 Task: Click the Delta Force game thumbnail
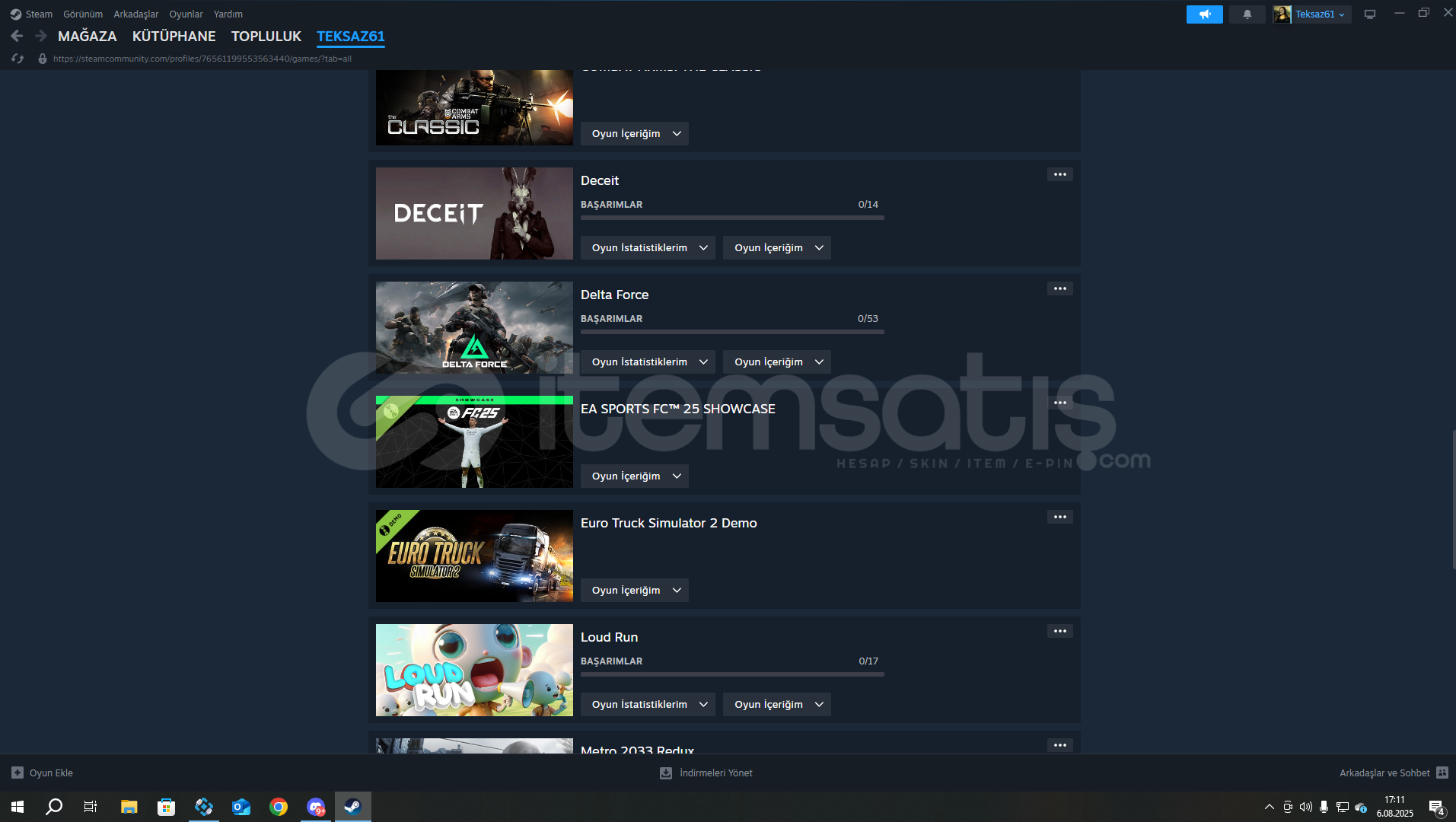(x=474, y=327)
